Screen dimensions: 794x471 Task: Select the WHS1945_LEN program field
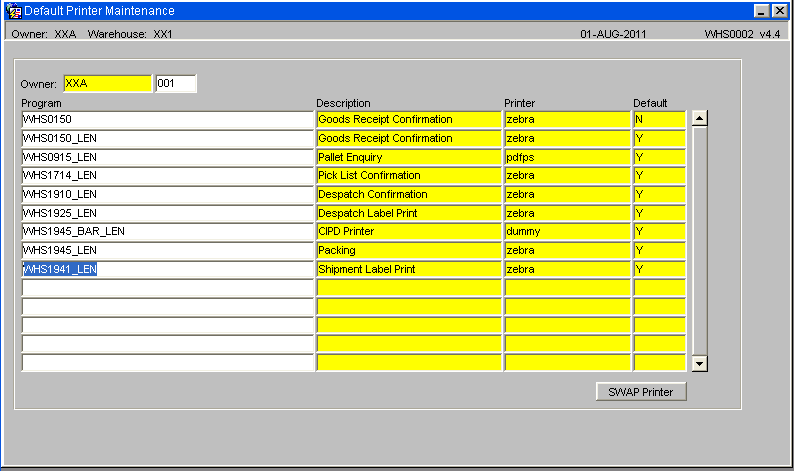point(168,250)
